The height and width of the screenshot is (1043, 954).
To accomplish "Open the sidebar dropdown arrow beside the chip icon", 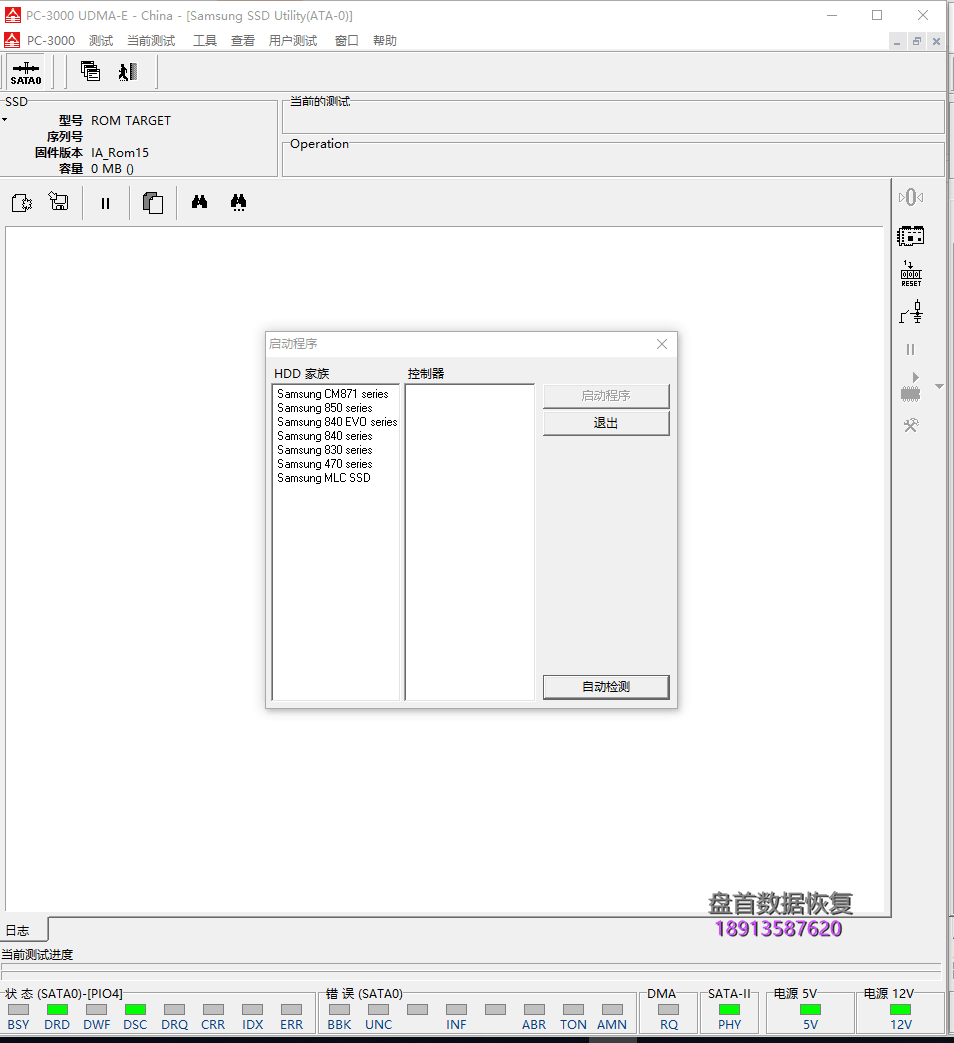I will pyautogui.click(x=939, y=386).
